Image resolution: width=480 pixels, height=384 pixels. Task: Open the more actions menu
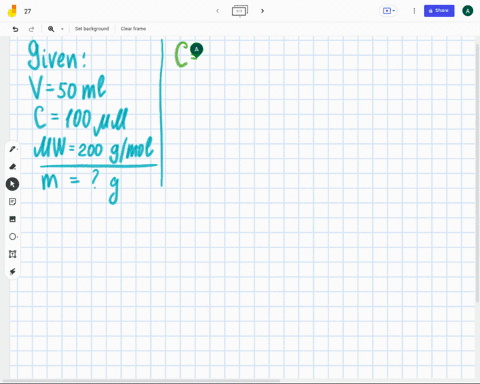click(x=414, y=11)
